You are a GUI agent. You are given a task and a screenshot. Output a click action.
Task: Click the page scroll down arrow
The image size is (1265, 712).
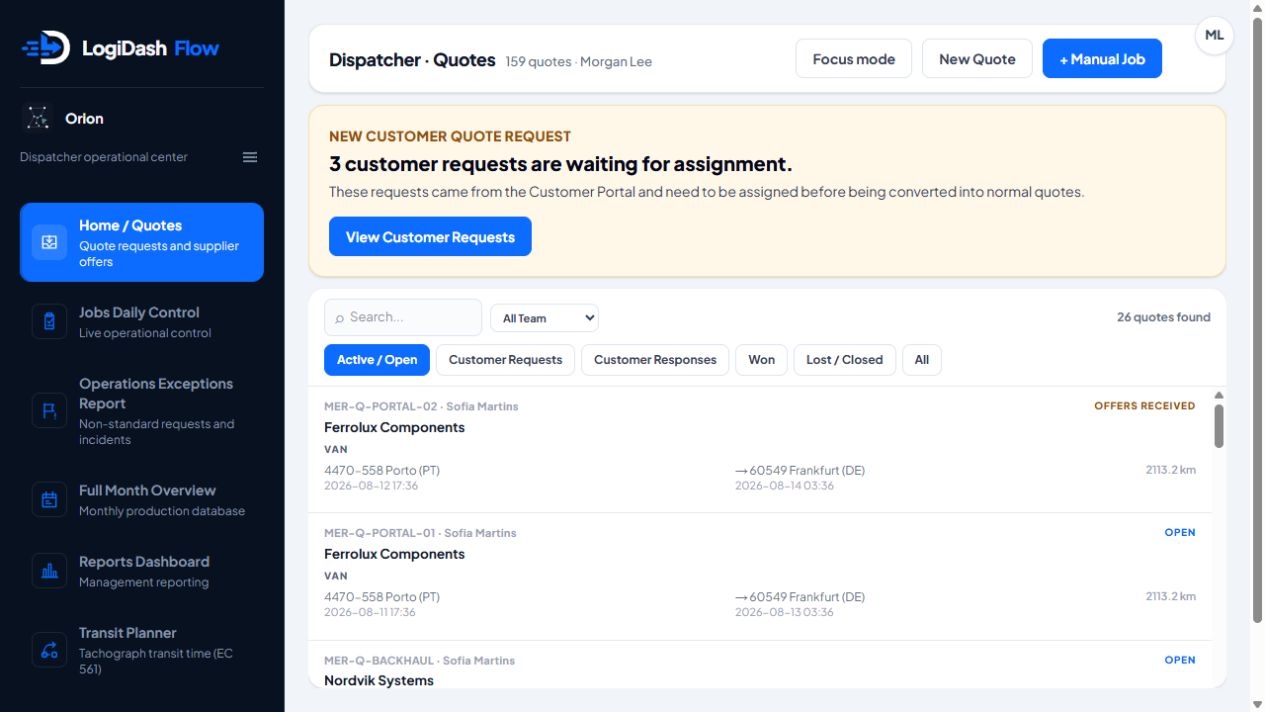[x=1257, y=704]
